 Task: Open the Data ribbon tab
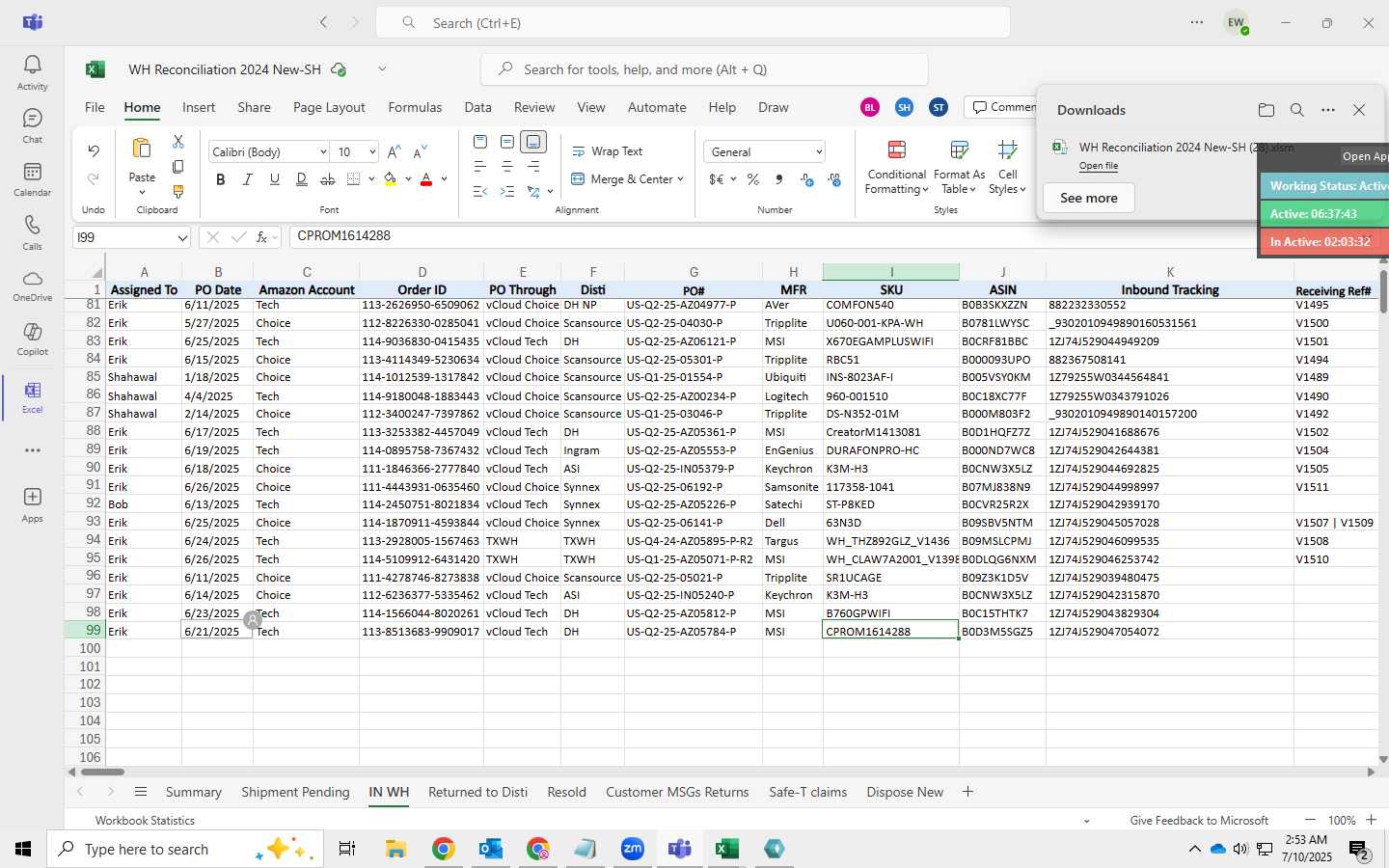point(477,107)
